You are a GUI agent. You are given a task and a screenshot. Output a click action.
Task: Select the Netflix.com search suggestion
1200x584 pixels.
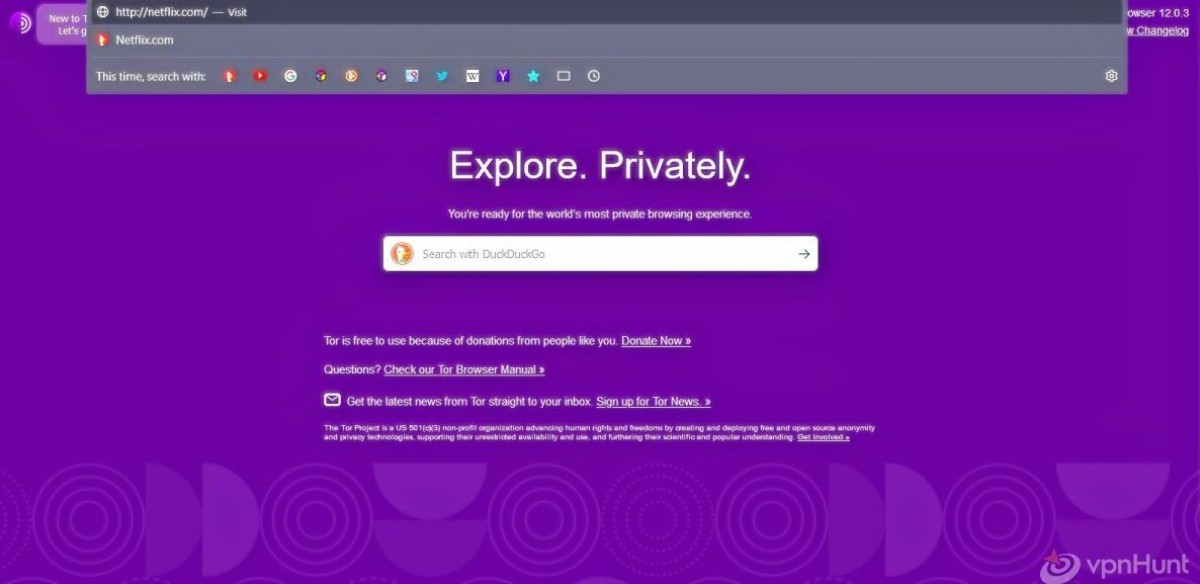coord(607,40)
